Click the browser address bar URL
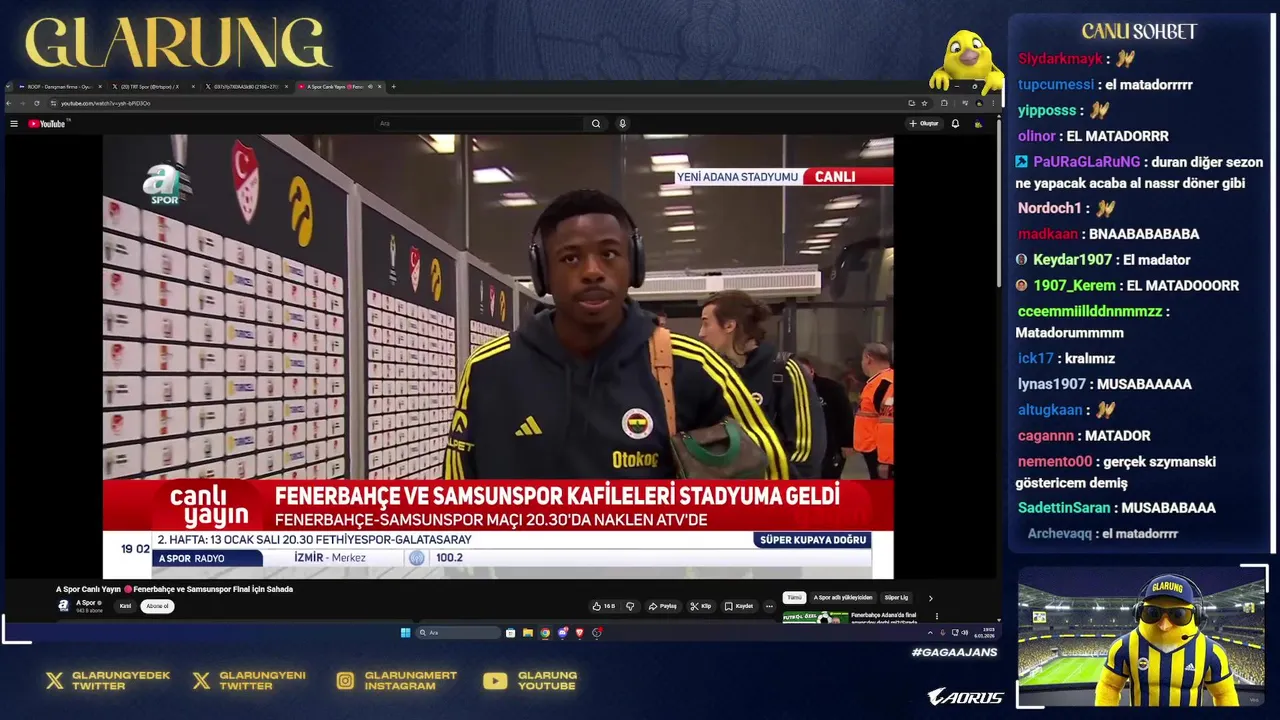 click(105, 103)
